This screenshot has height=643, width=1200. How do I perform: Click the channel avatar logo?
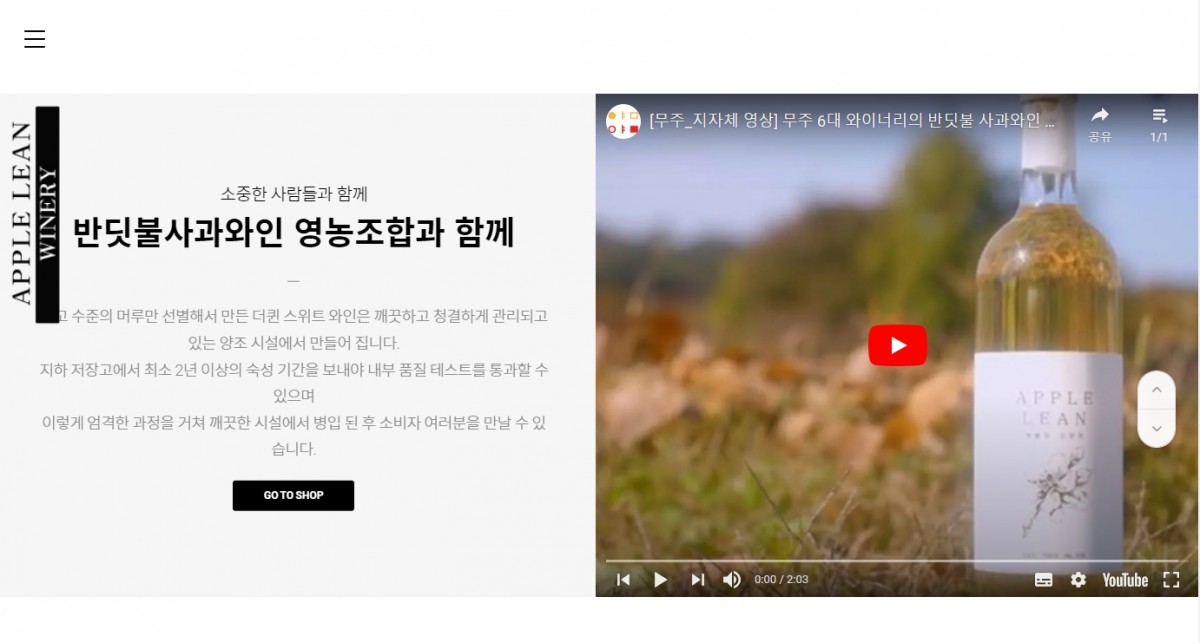(623, 121)
